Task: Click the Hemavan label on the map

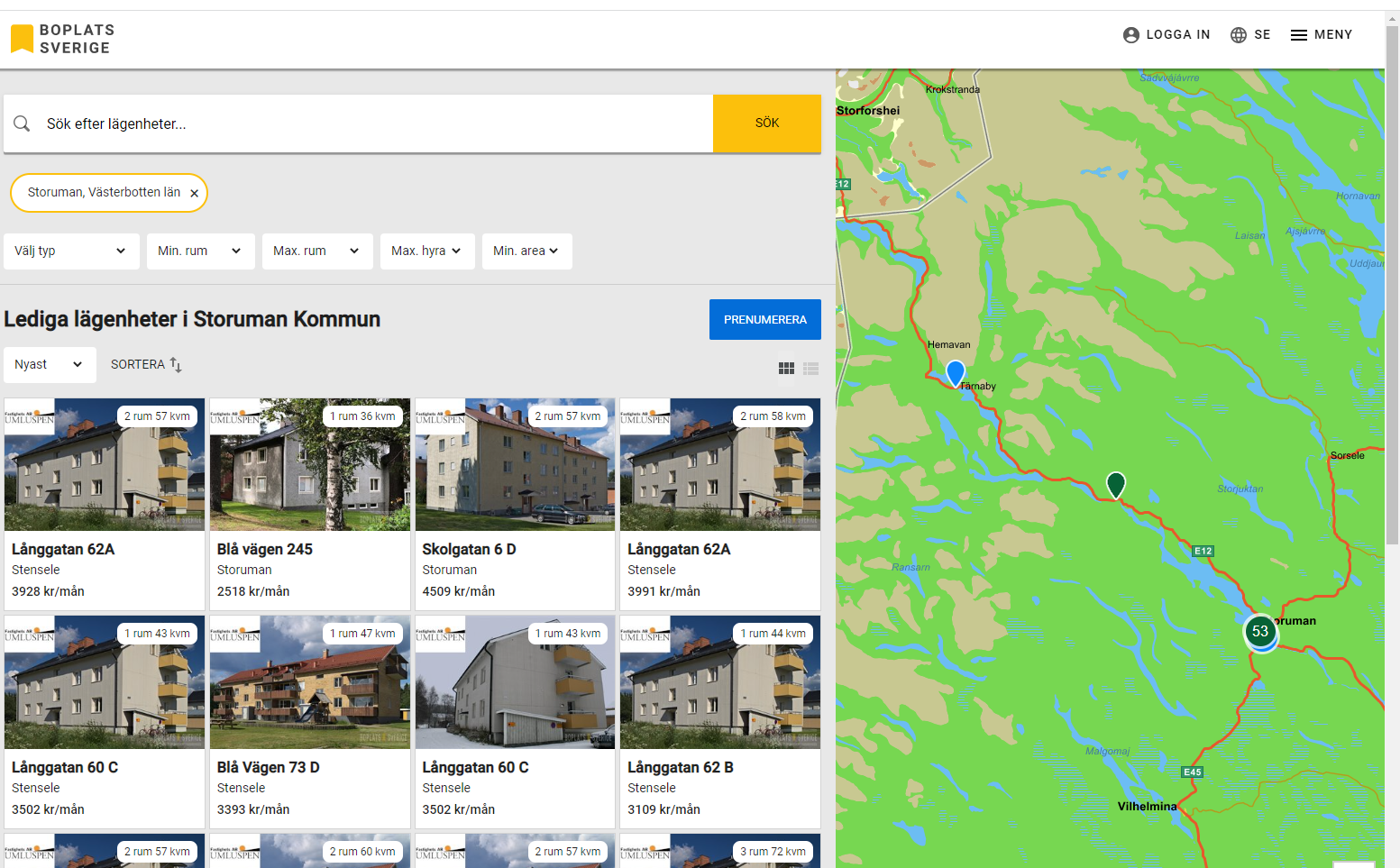Action: (949, 345)
